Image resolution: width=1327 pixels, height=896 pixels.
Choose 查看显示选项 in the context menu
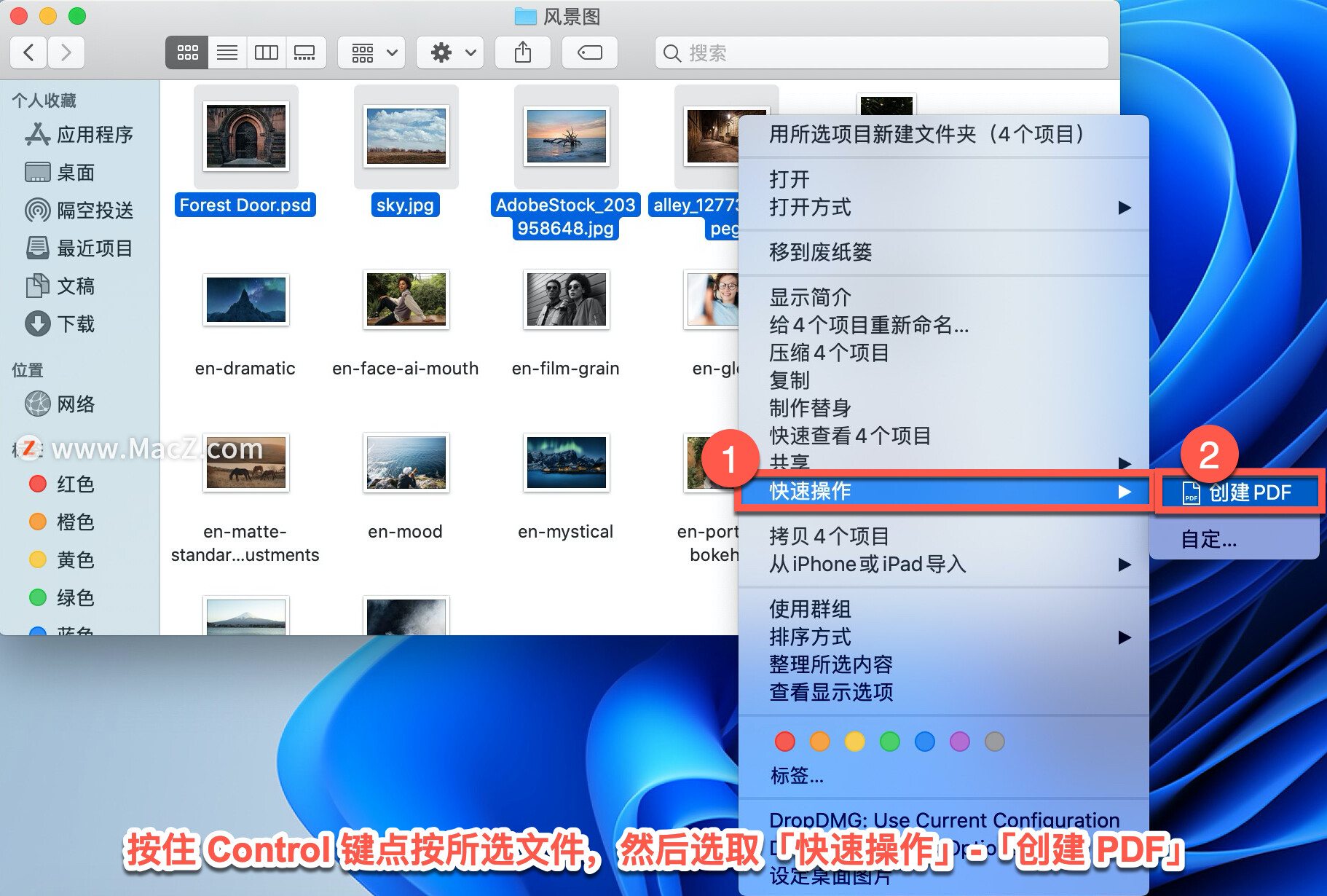[944, 693]
